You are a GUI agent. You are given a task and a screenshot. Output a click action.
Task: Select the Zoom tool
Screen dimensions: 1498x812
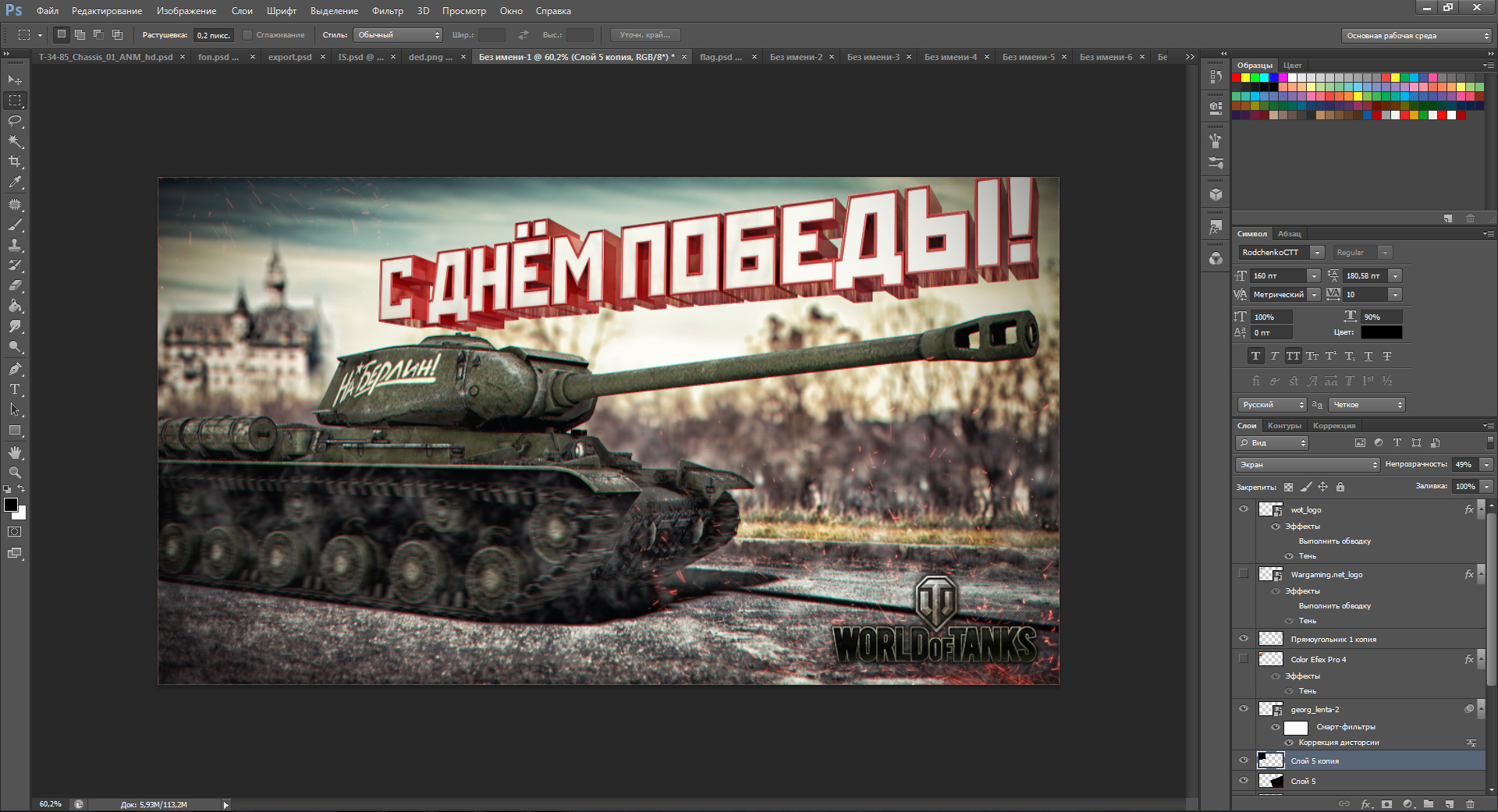click(x=15, y=473)
